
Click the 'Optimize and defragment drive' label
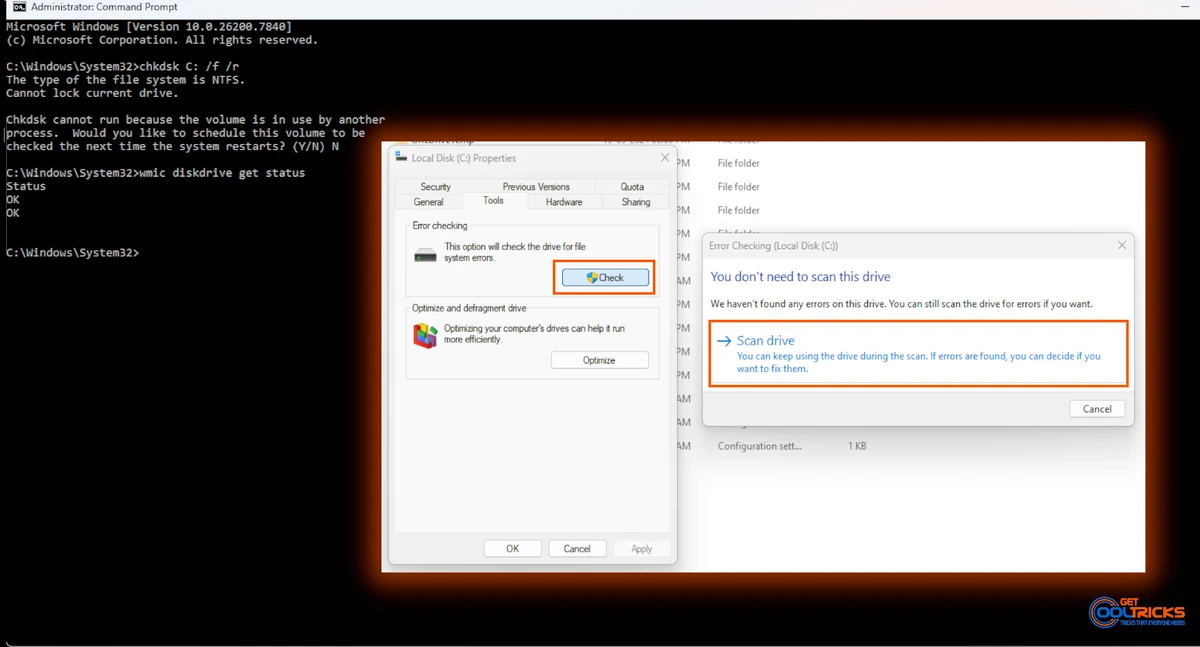(x=469, y=308)
